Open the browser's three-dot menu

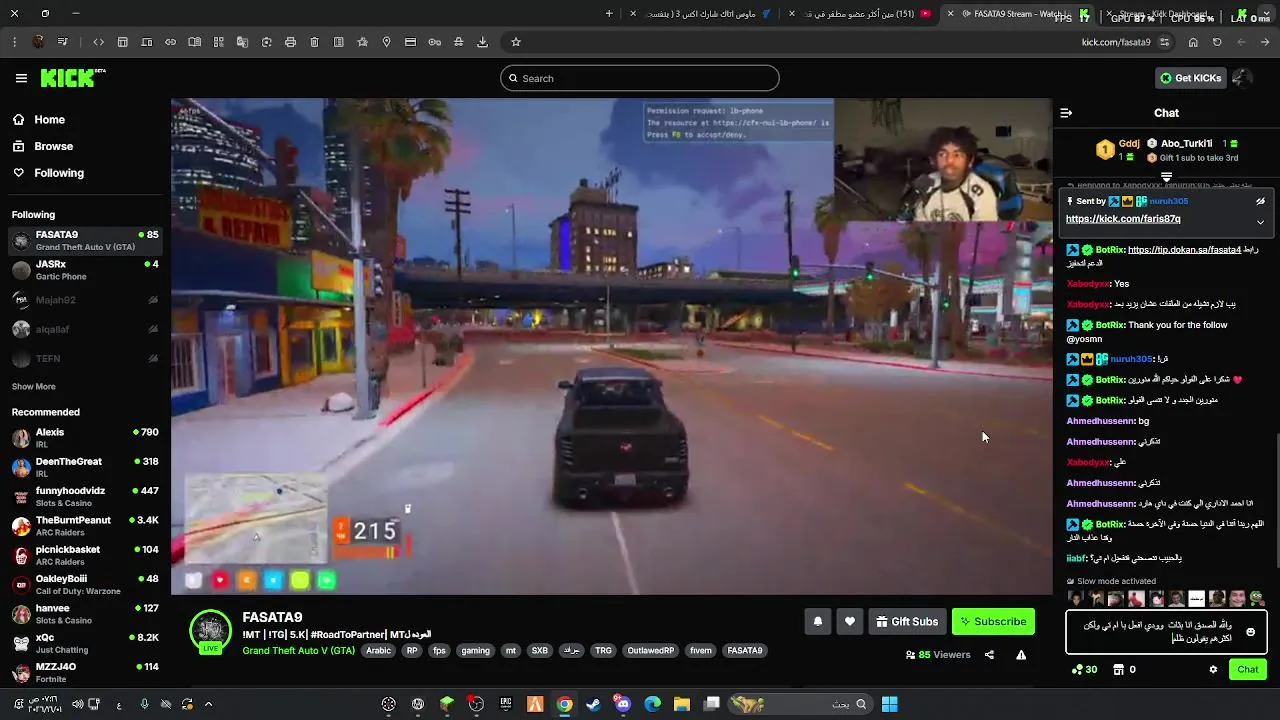14,42
